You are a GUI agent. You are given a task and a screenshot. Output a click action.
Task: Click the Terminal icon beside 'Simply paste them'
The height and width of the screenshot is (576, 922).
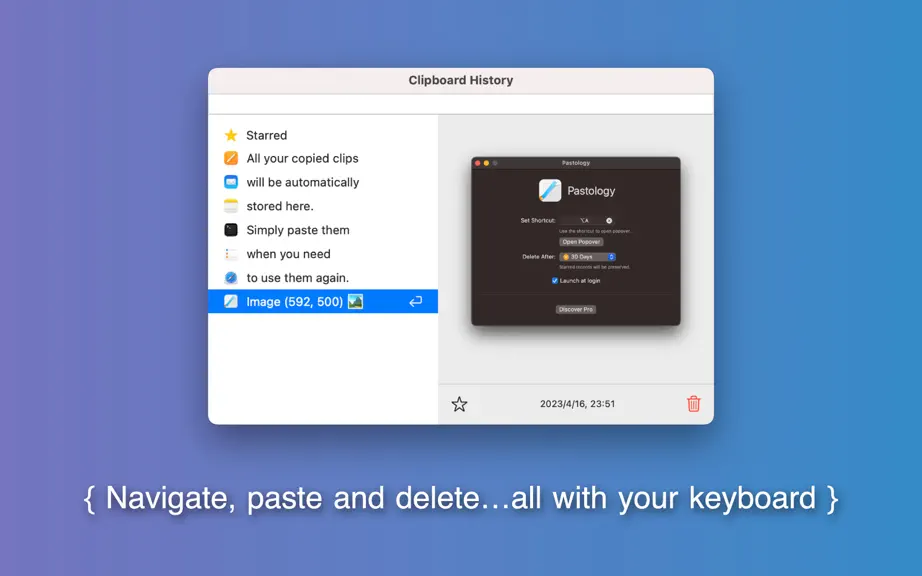coord(231,230)
